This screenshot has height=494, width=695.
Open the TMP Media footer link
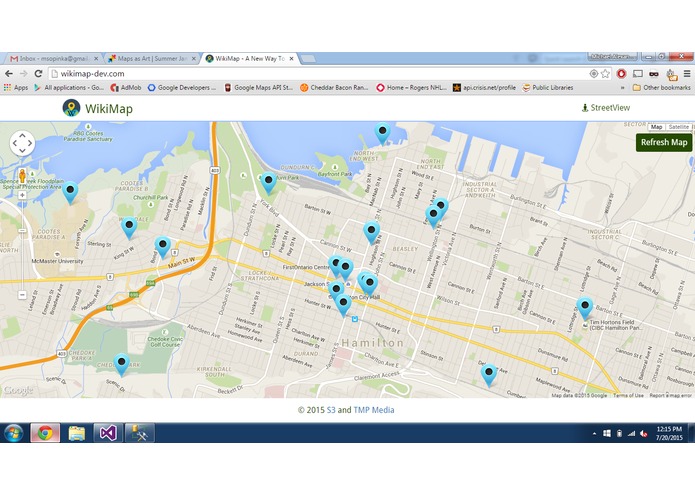point(374,410)
